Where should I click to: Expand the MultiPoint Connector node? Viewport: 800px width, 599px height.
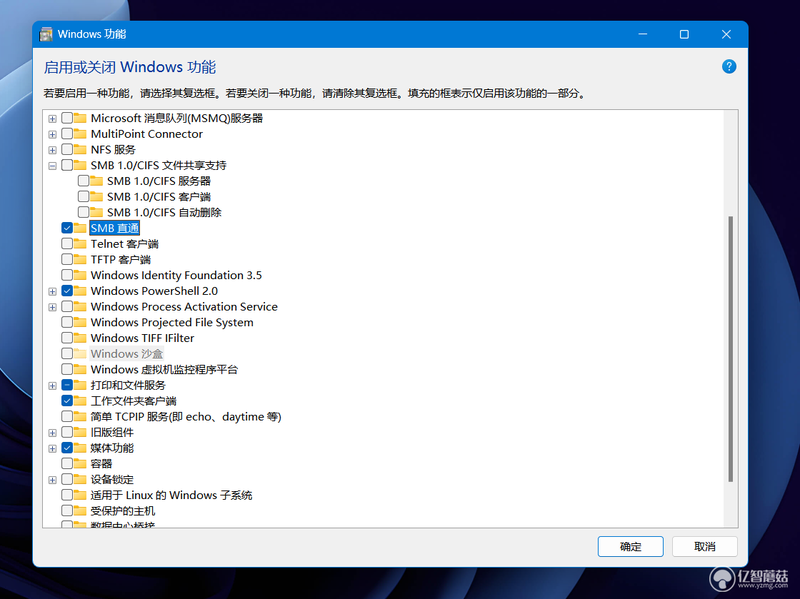[52, 135]
